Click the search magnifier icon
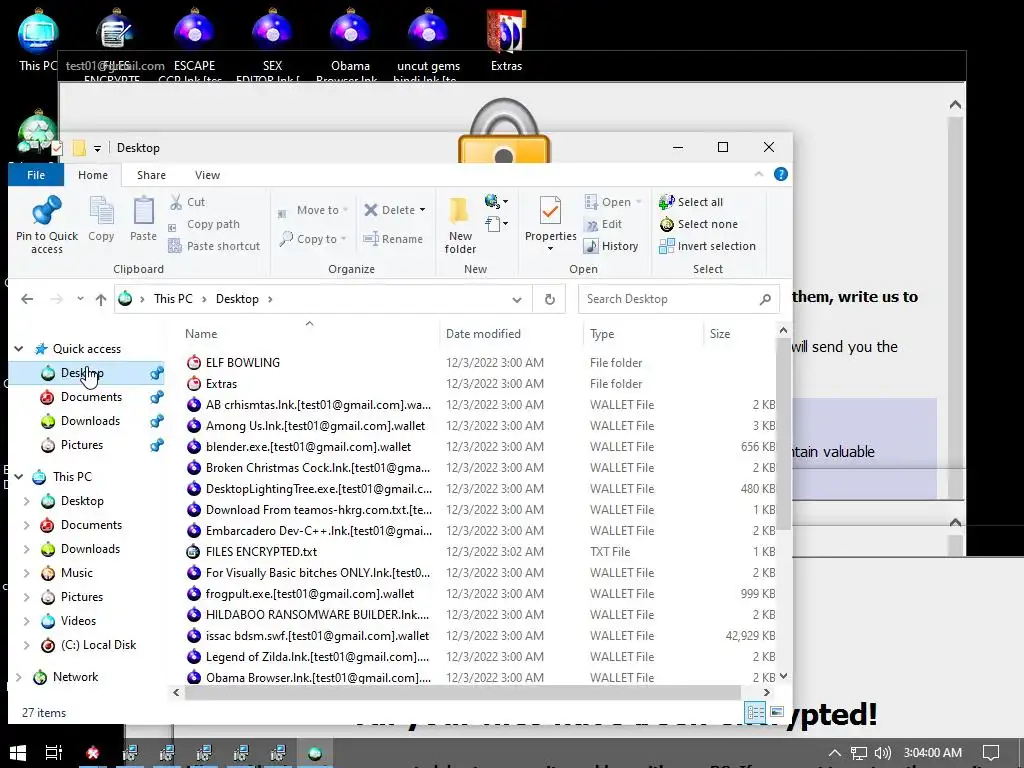1024x768 pixels. point(765,299)
